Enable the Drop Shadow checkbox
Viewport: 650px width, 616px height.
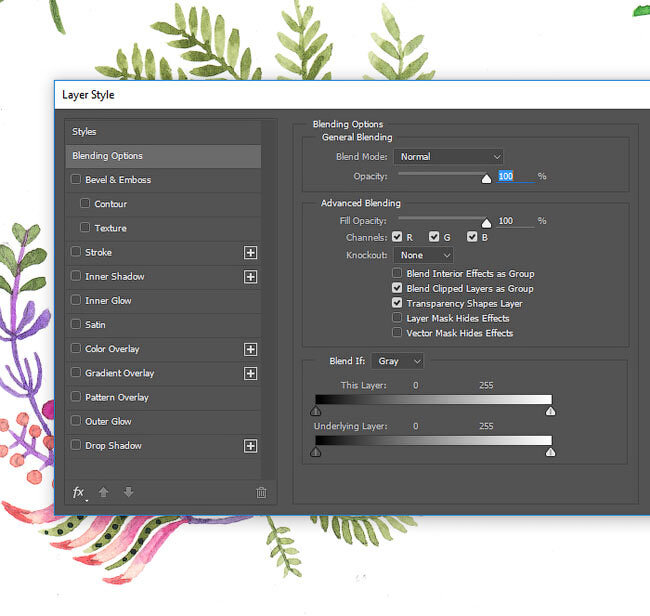[76, 445]
